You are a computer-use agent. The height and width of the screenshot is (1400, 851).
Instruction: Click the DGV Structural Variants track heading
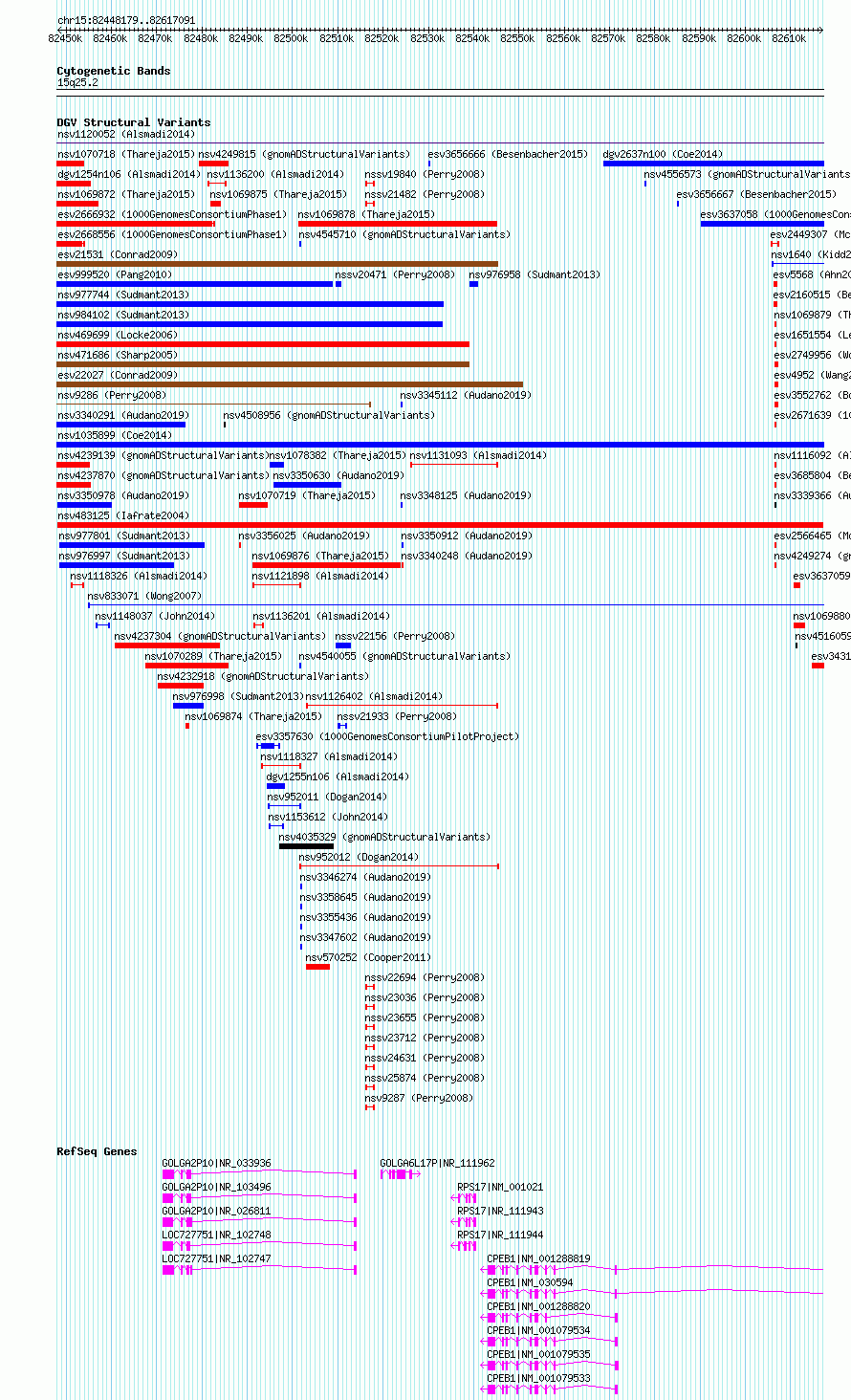134,122
